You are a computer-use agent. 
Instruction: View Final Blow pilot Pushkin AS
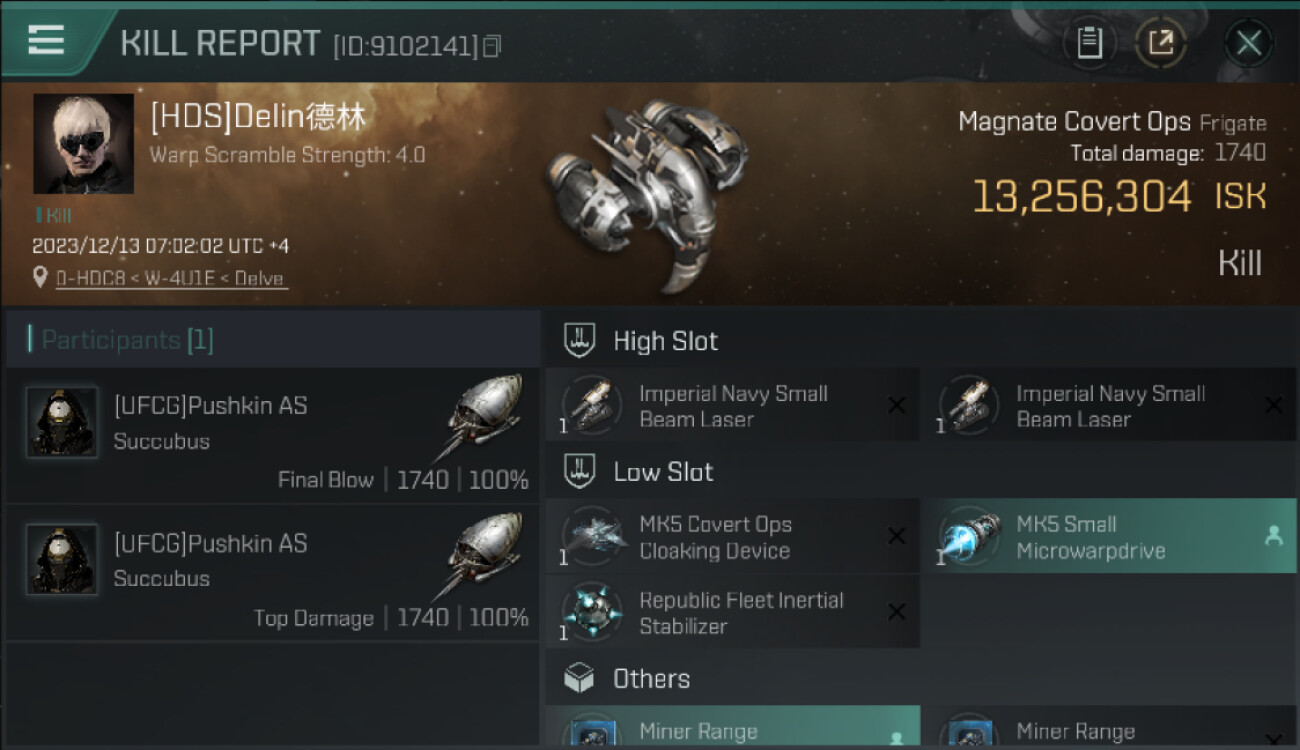[x=210, y=406]
